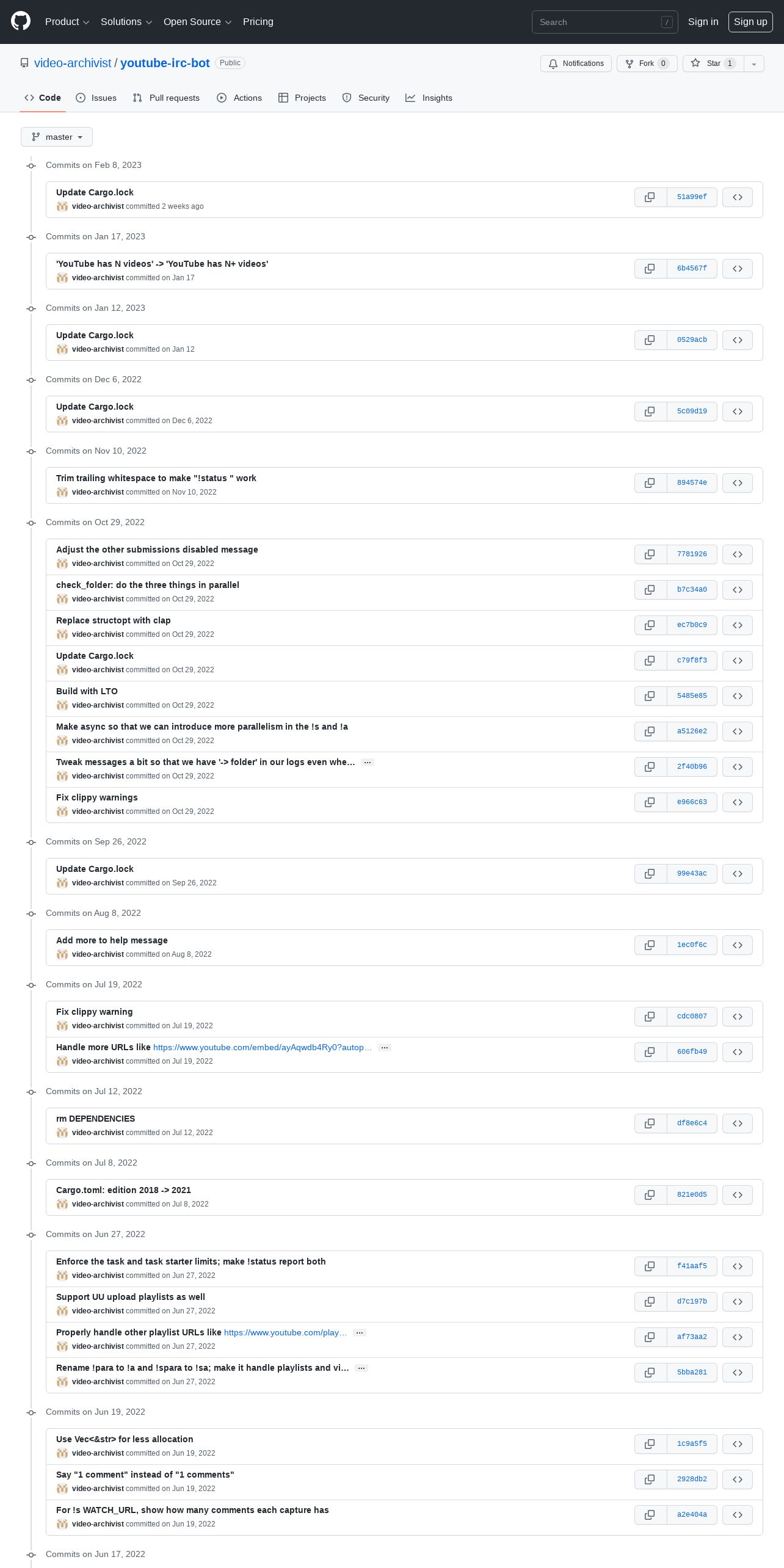The width and height of the screenshot is (784, 1568).
Task: Expand Tweak messages commit description ellipsis
Action: pyautogui.click(x=368, y=762)
